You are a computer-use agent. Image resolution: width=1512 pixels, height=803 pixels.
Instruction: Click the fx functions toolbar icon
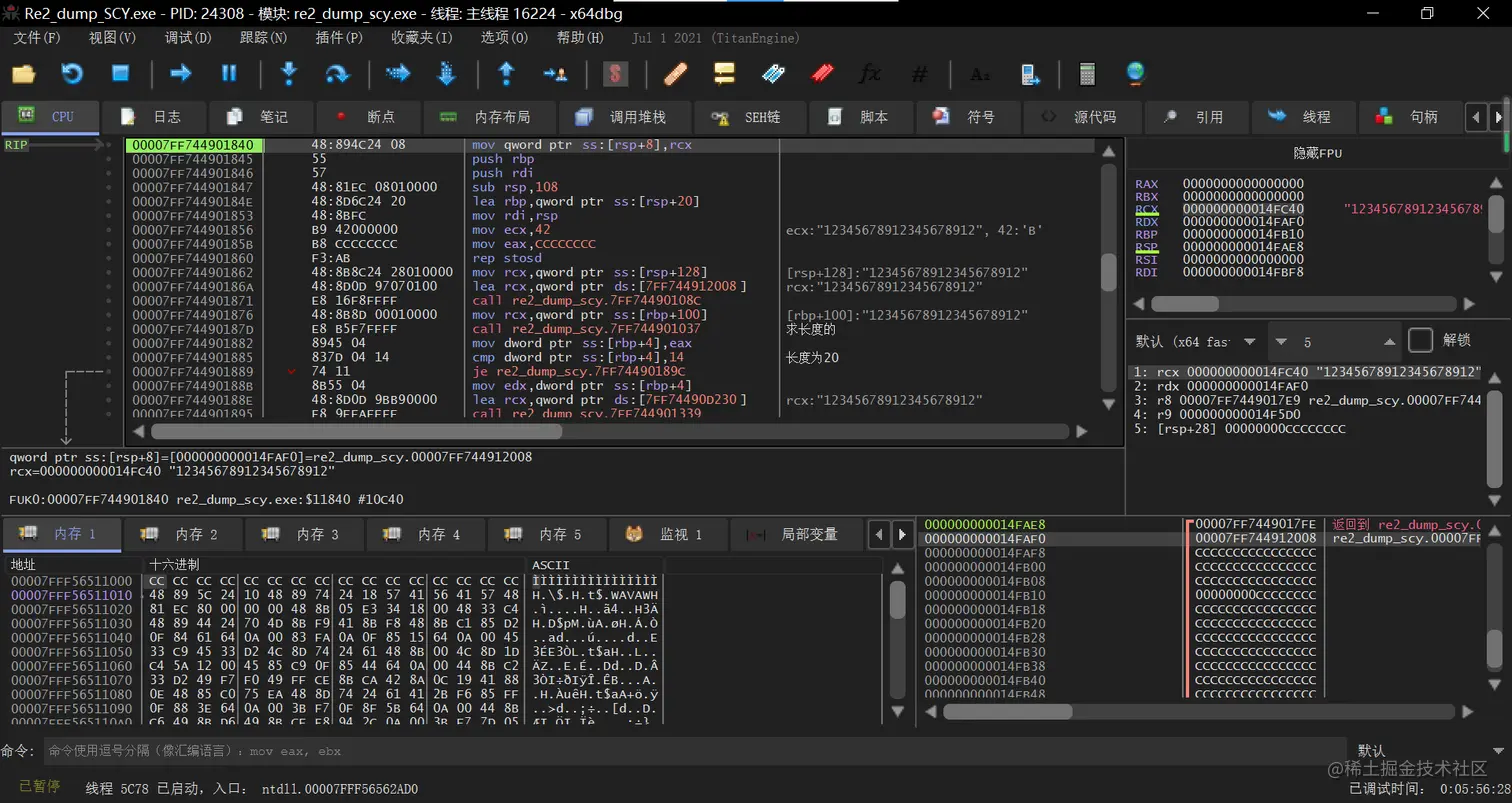[x=870, y=73]
